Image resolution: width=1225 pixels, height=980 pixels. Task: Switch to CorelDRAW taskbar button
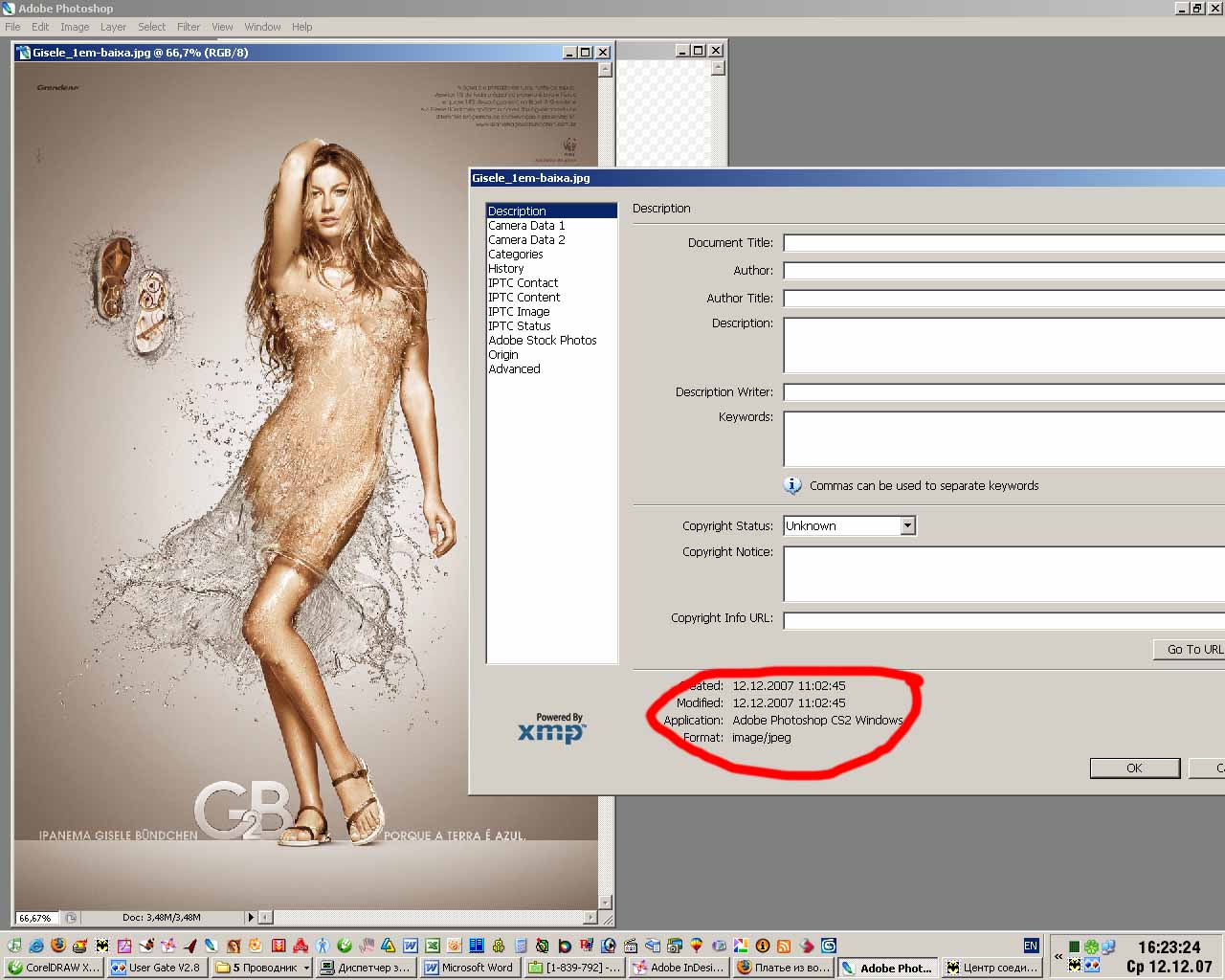pyautogui.click(x=54, y=968)
